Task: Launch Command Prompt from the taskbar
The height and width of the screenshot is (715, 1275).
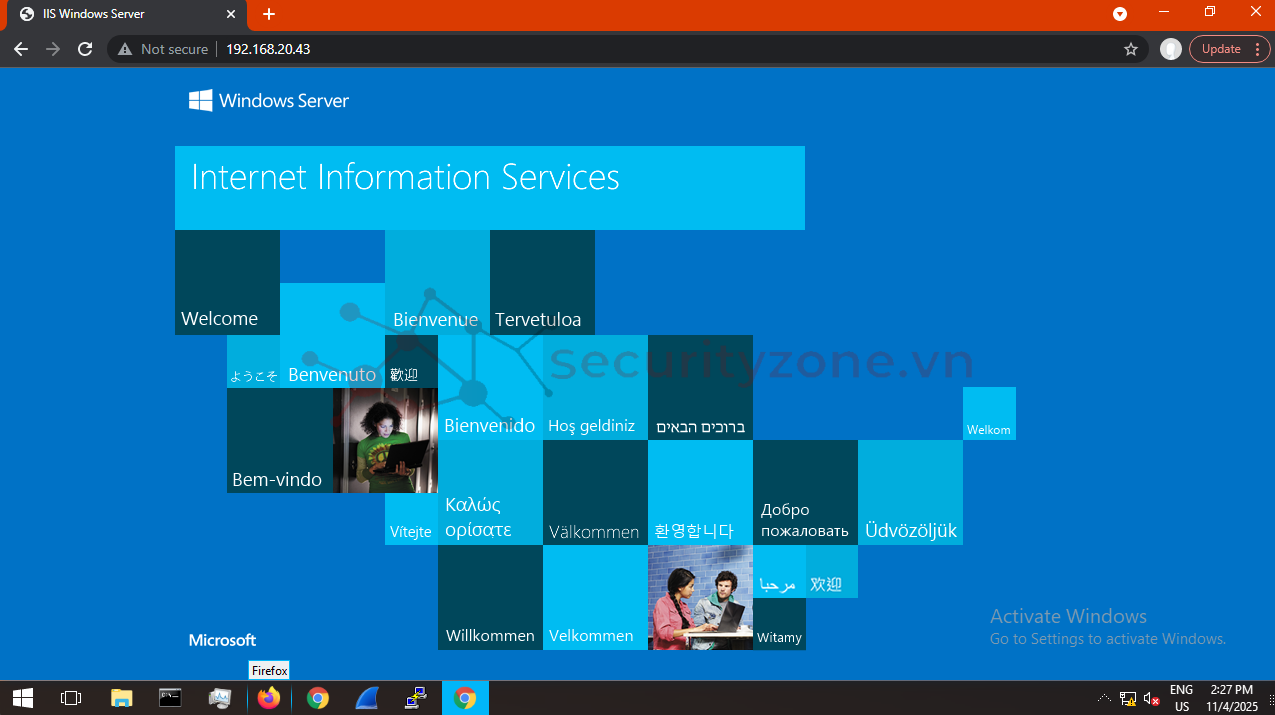Action: pos(170,697)
